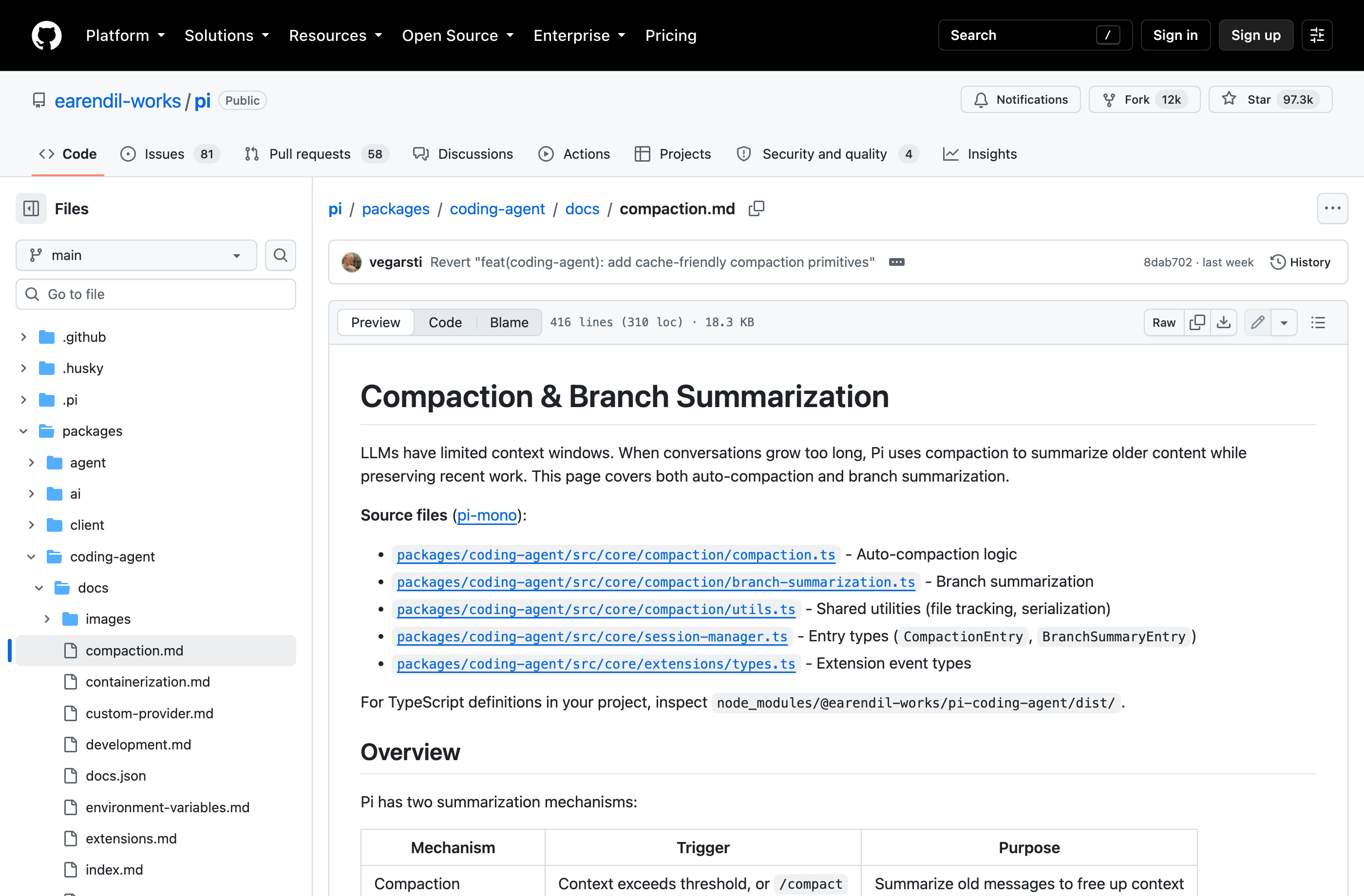Screen dimensions: 1364x896
Task: Open the file search magnifier button
Action: click(280, 255)
